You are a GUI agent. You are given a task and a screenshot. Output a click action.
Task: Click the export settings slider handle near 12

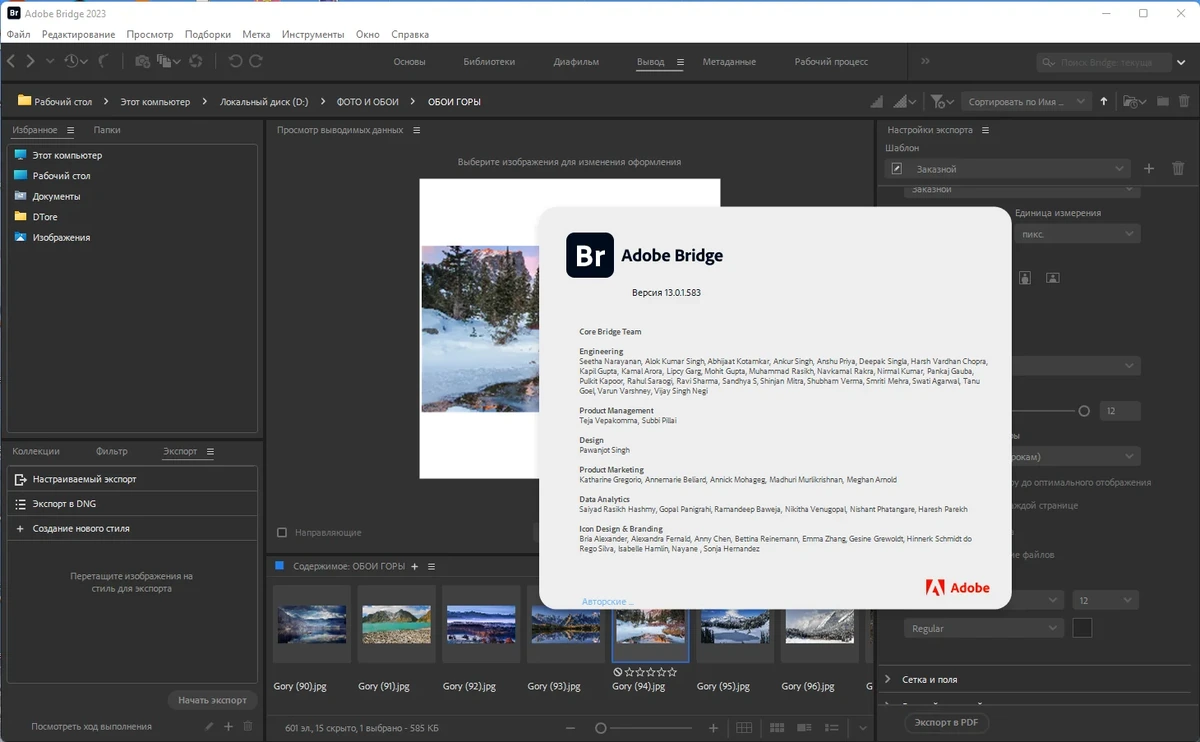1084,411
